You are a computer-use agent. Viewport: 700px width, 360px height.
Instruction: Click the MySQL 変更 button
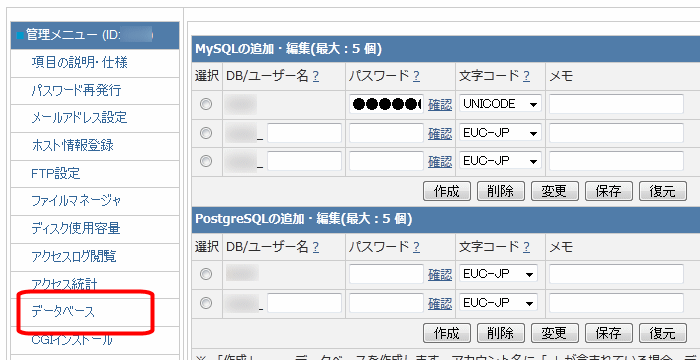pos(554,191)
